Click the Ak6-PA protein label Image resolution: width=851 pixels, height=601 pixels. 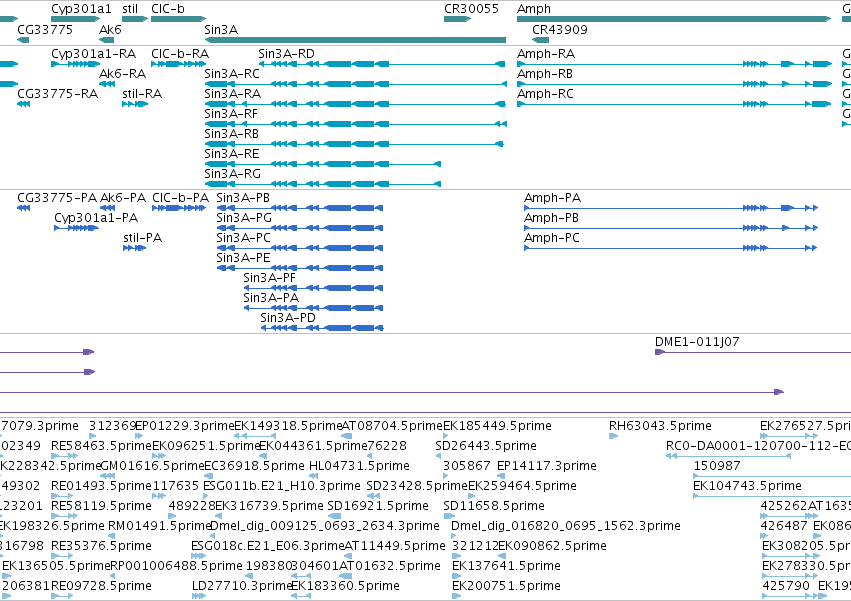click(123, 198)
